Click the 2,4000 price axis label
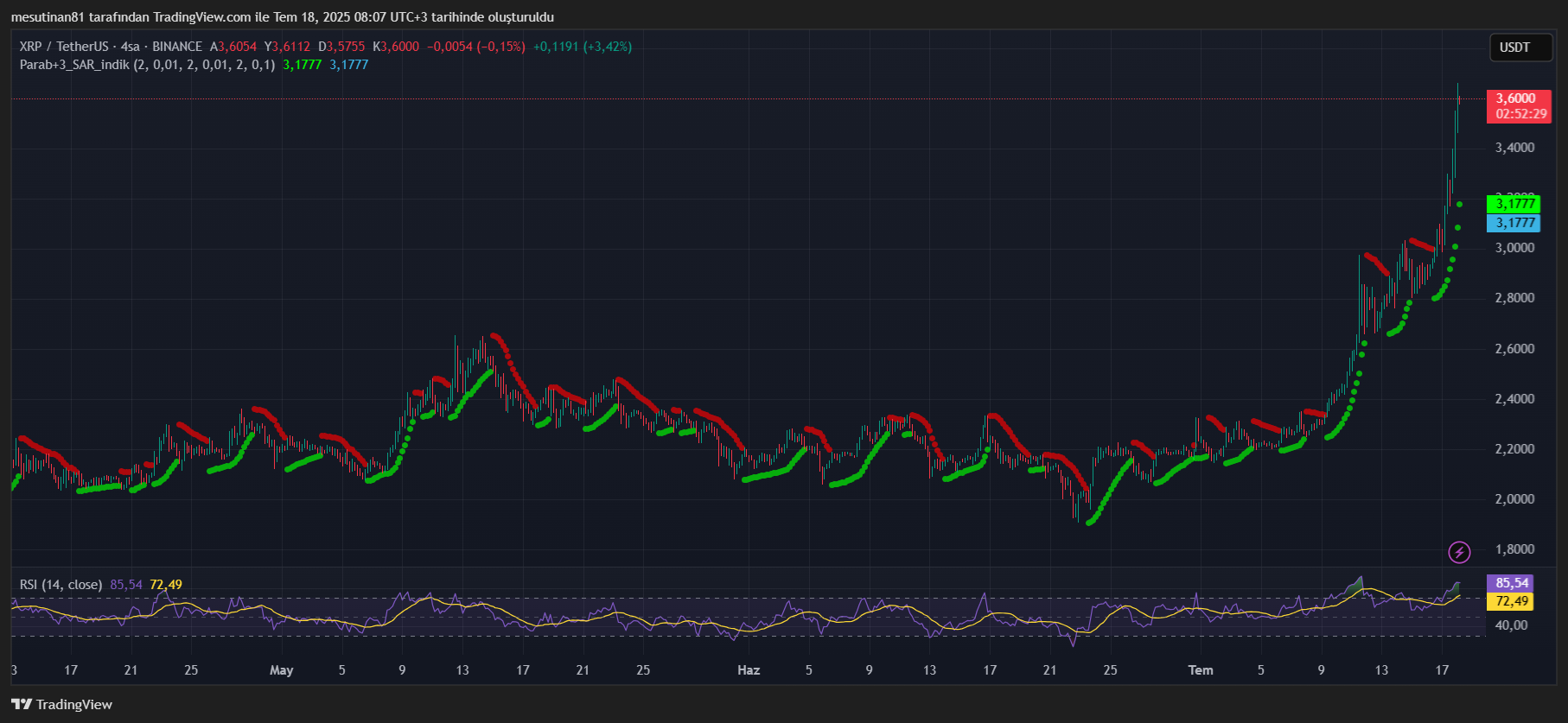Image resolution: width=1568 pixels, height=723 pixels. coord(1515,399)
